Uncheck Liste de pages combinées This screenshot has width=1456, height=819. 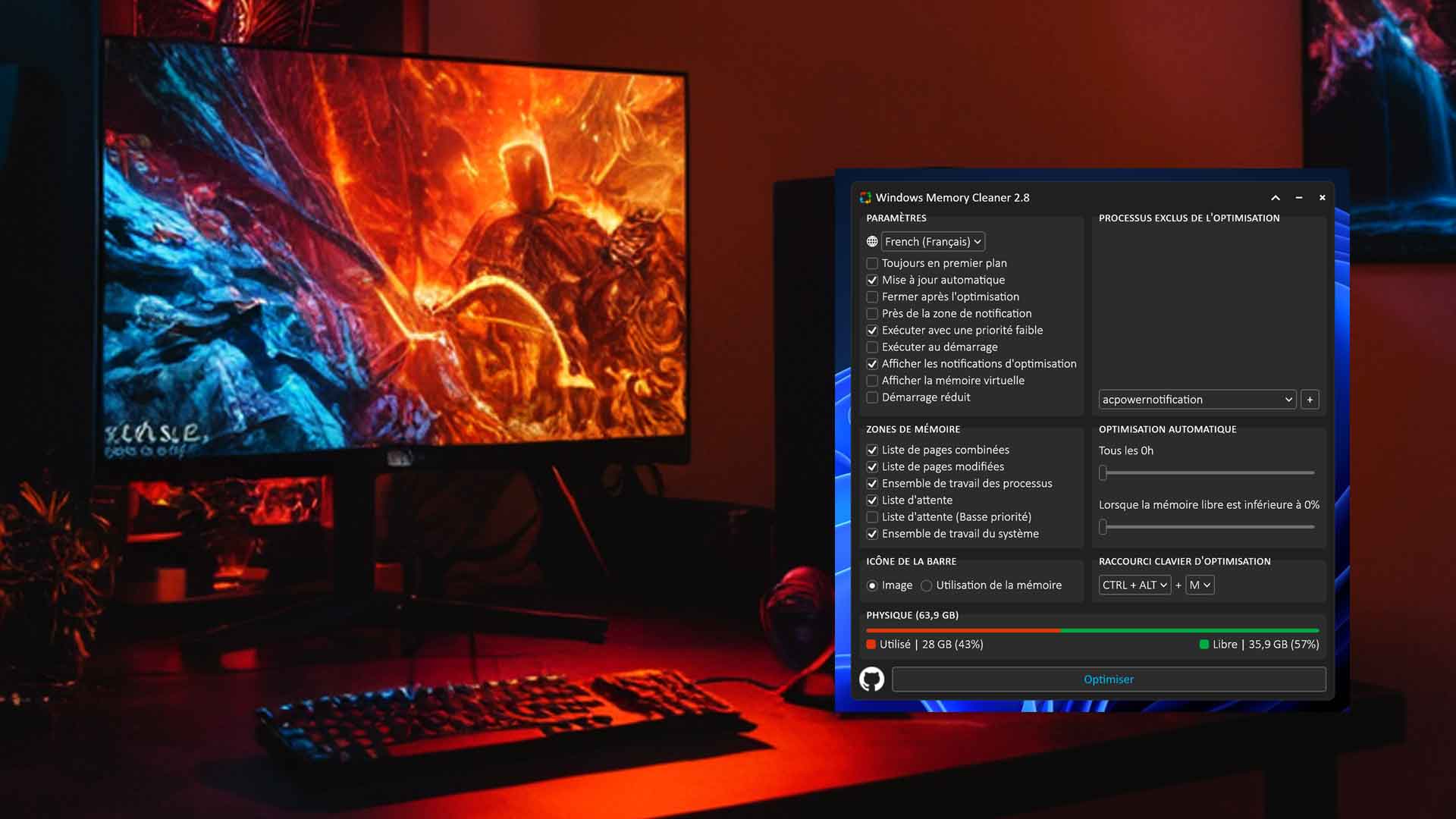pos(872,450)
